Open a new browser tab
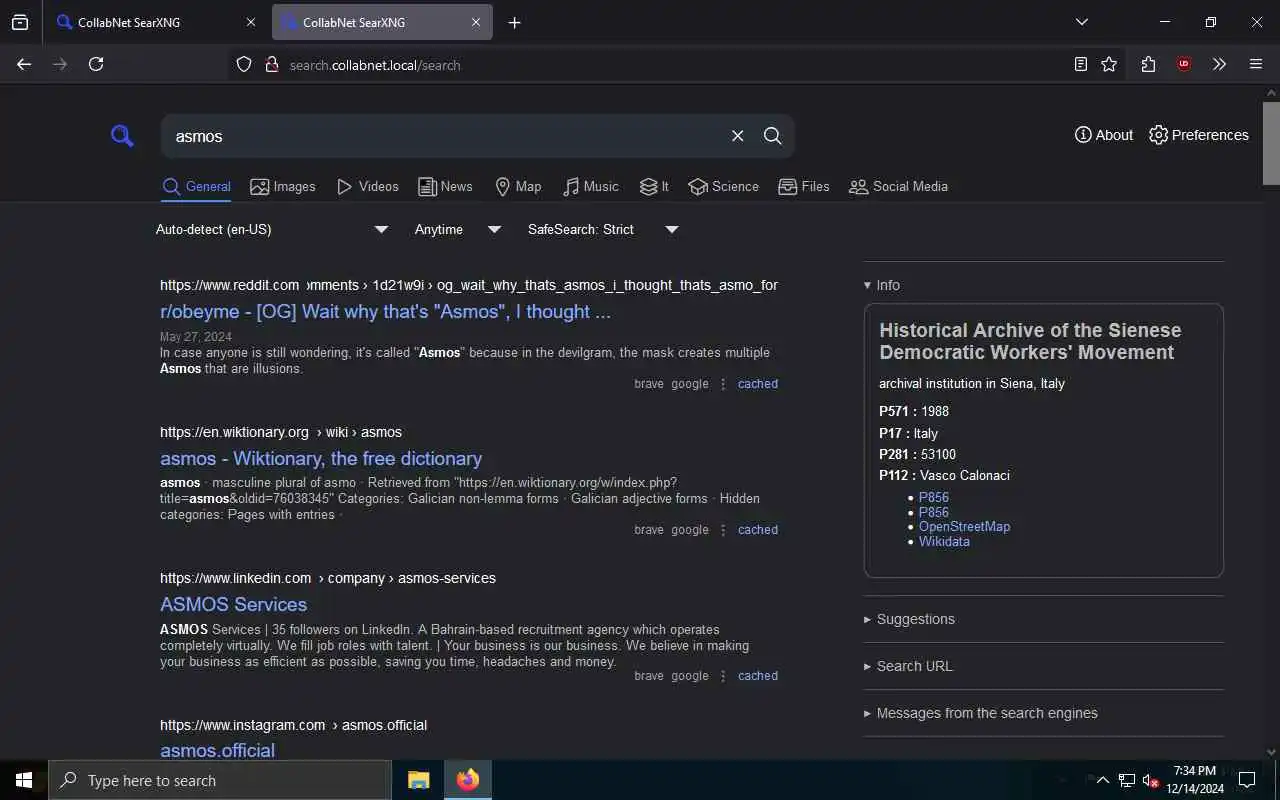1280x800 pixels. pyautogui.click(x=514, y=22)
